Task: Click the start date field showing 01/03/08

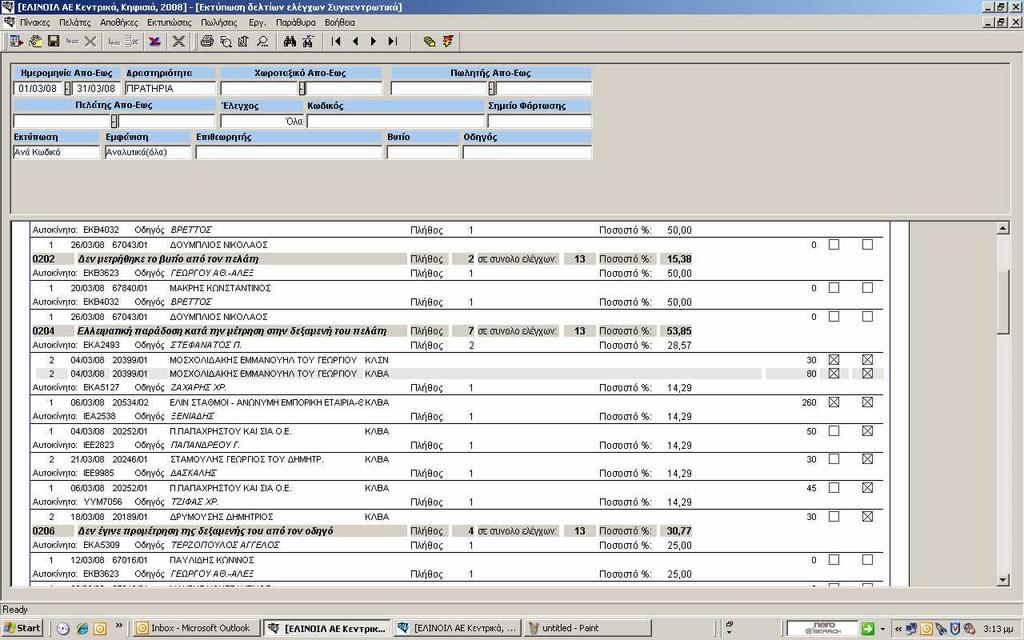Action: (x=38, y=88)
